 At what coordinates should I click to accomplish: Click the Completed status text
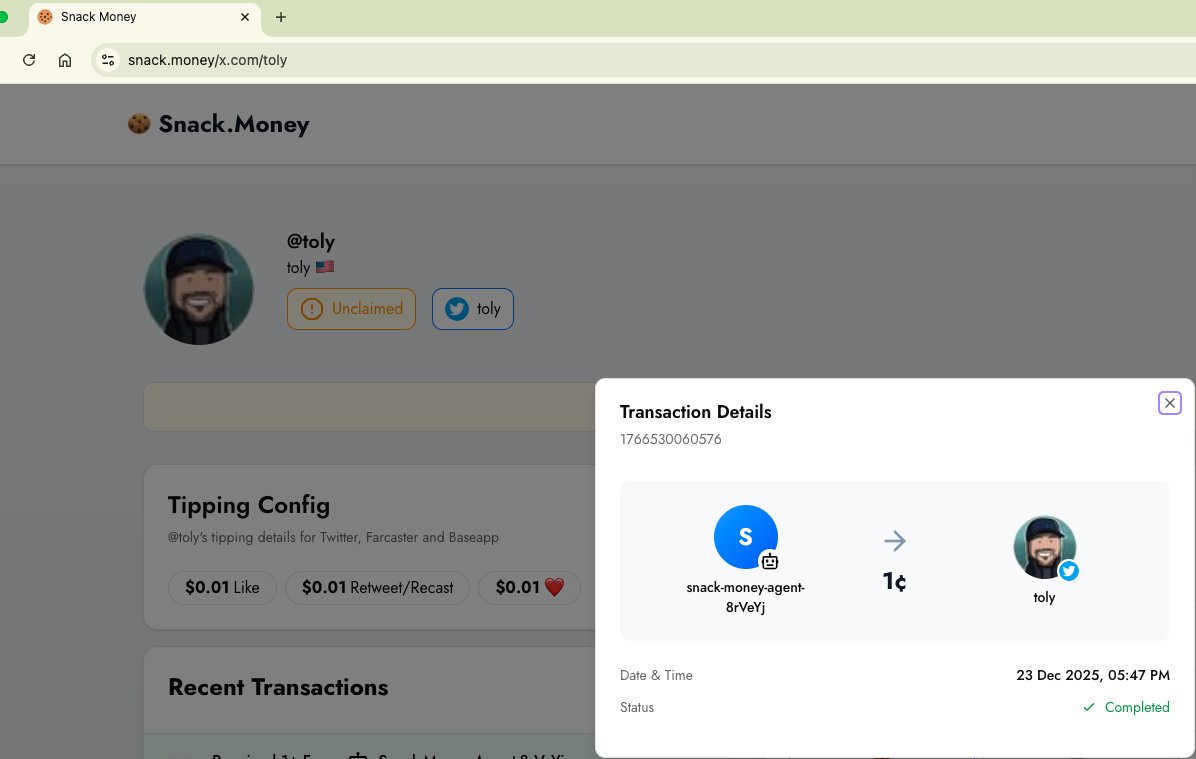coord(1137,707)
